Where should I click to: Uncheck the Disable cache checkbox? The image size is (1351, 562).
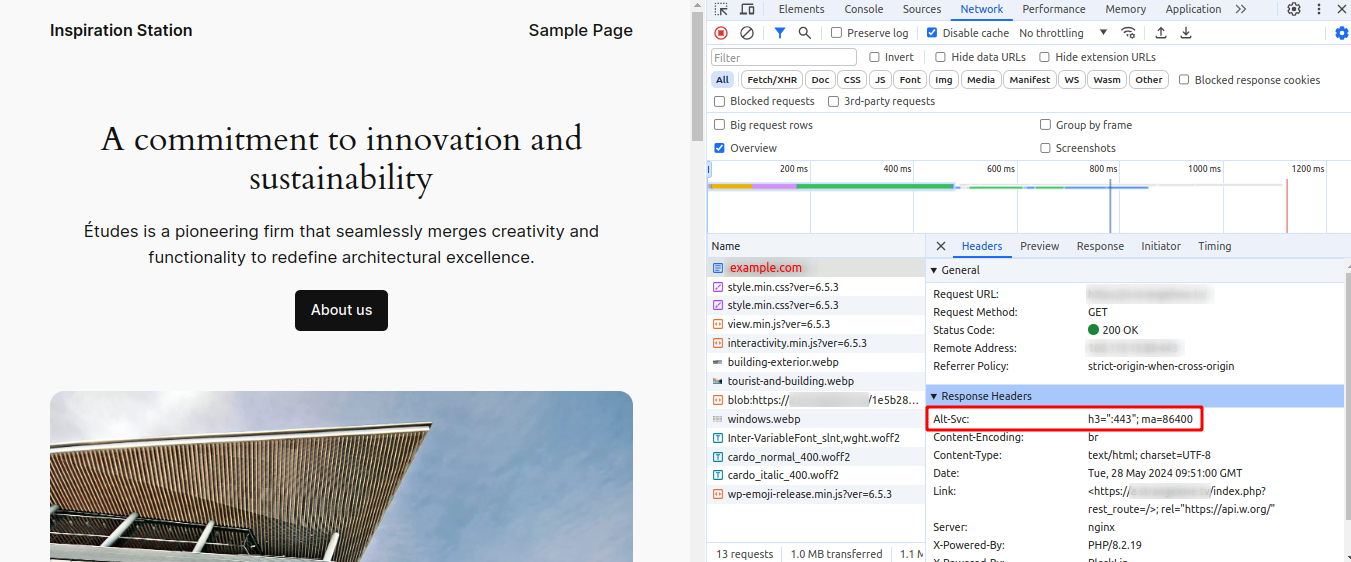coord(932,33)
